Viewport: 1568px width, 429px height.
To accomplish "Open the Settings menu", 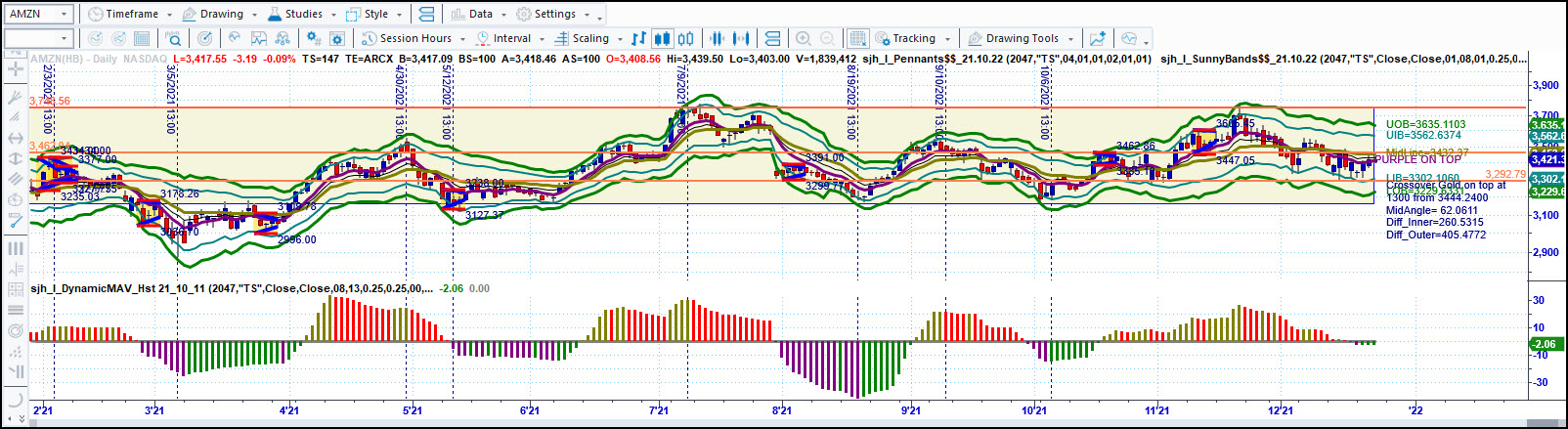I will [x=553, y=14].
